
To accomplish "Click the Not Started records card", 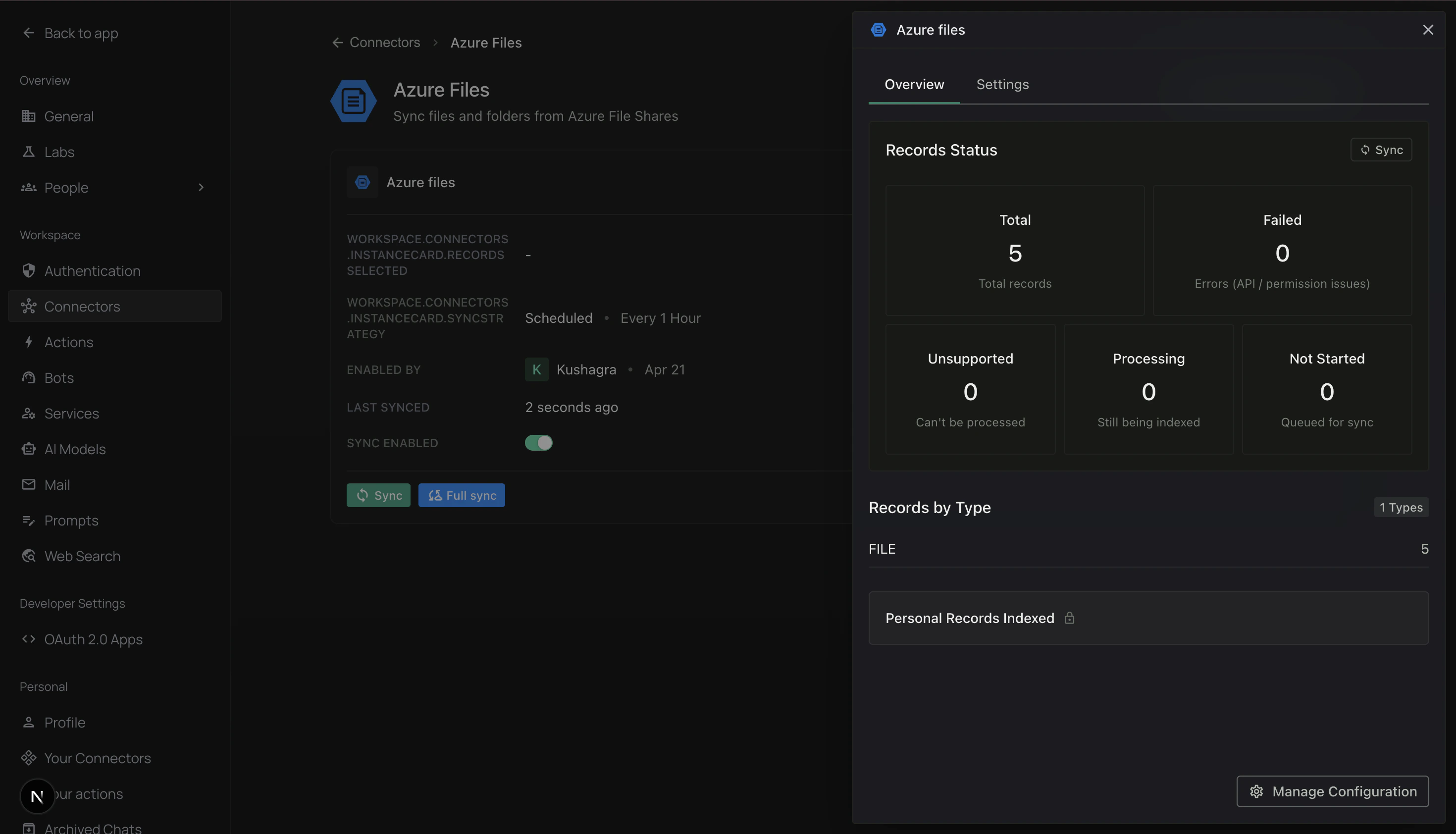I will pos(1327,389).
